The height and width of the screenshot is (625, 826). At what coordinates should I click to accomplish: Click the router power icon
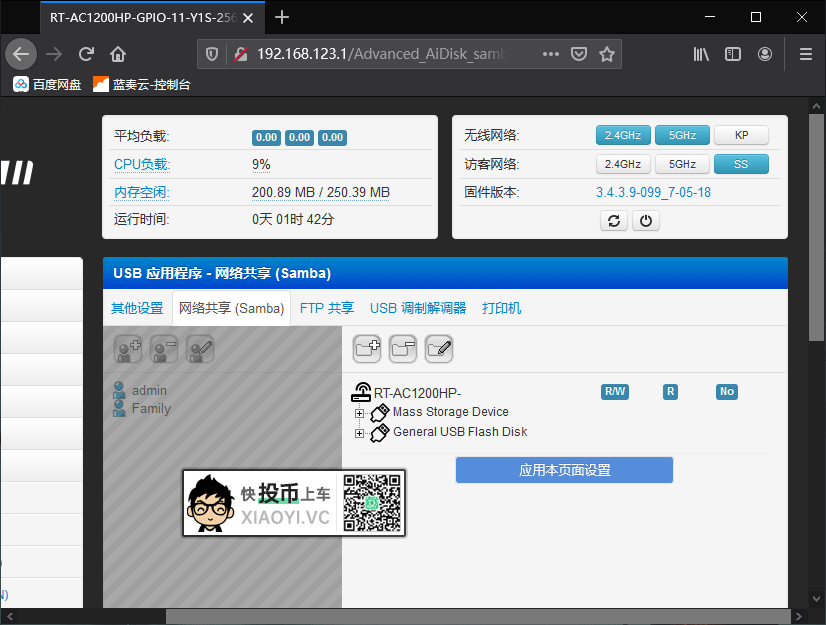coord(646,221)
